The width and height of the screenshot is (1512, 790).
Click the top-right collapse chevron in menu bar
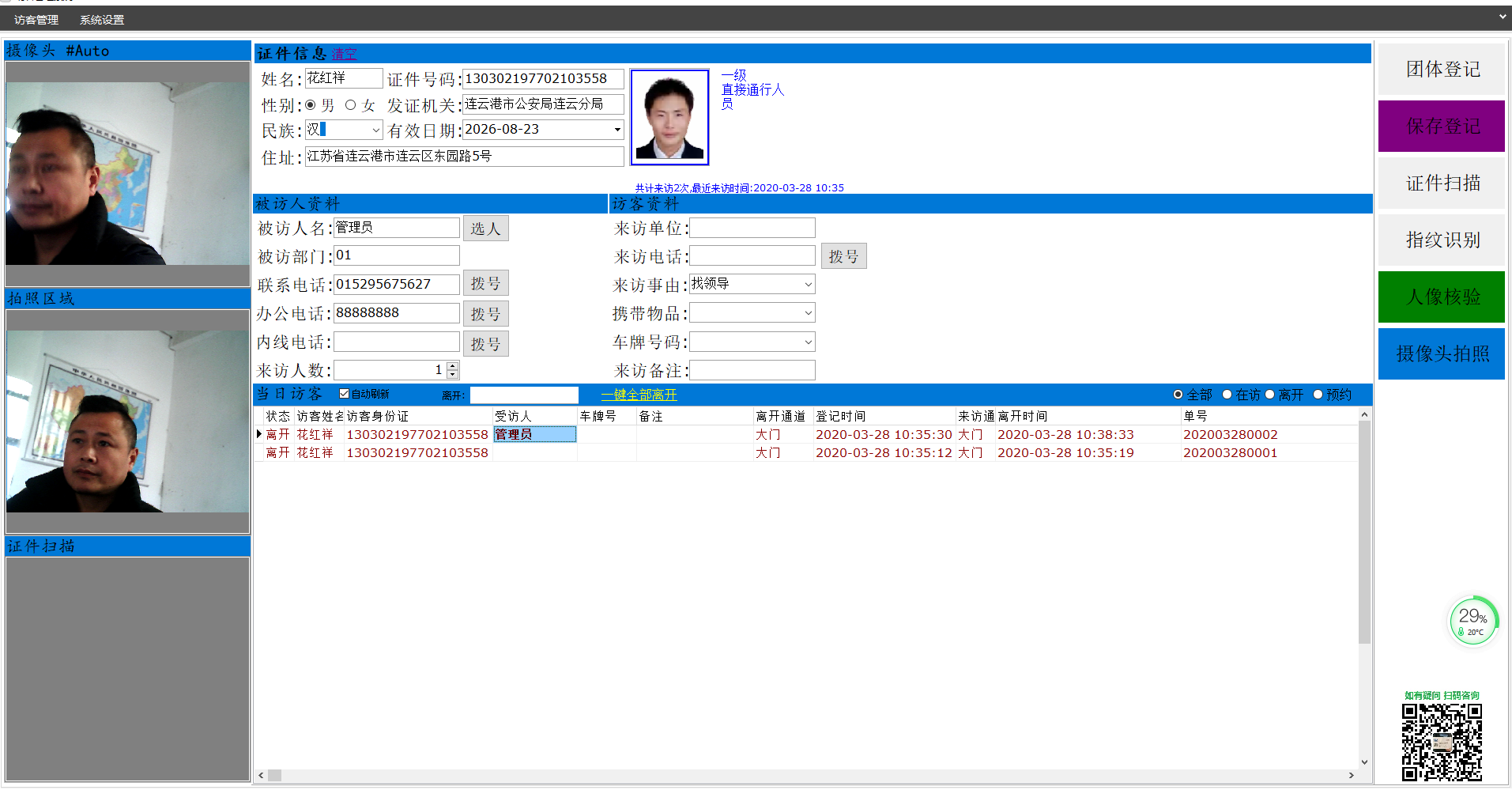click(1502, 17)
